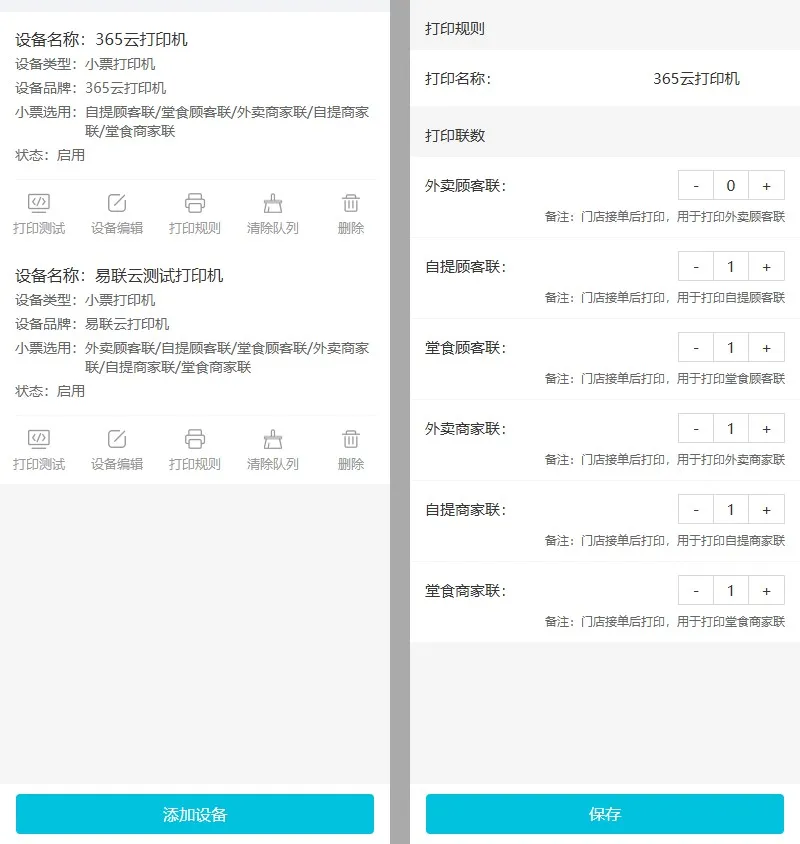Click the 堂食商家联 remark note text

pyautogui.click(x=665, y=621)
